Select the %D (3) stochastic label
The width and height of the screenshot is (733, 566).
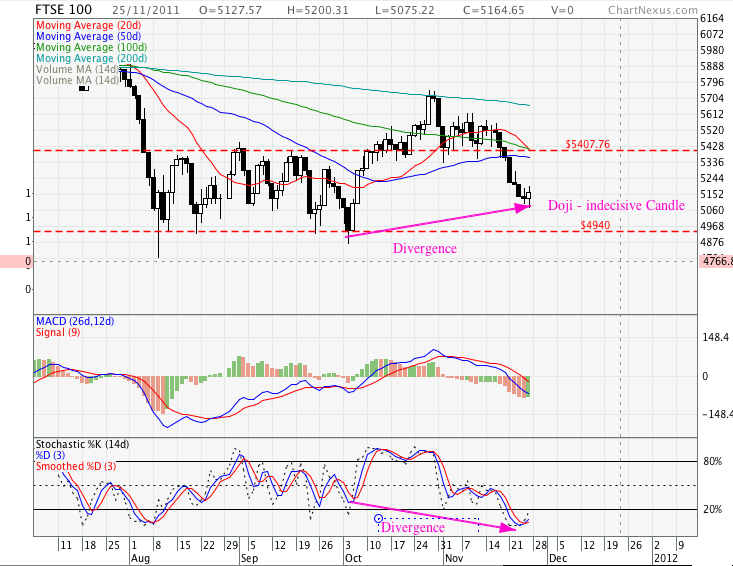(50, 455)
